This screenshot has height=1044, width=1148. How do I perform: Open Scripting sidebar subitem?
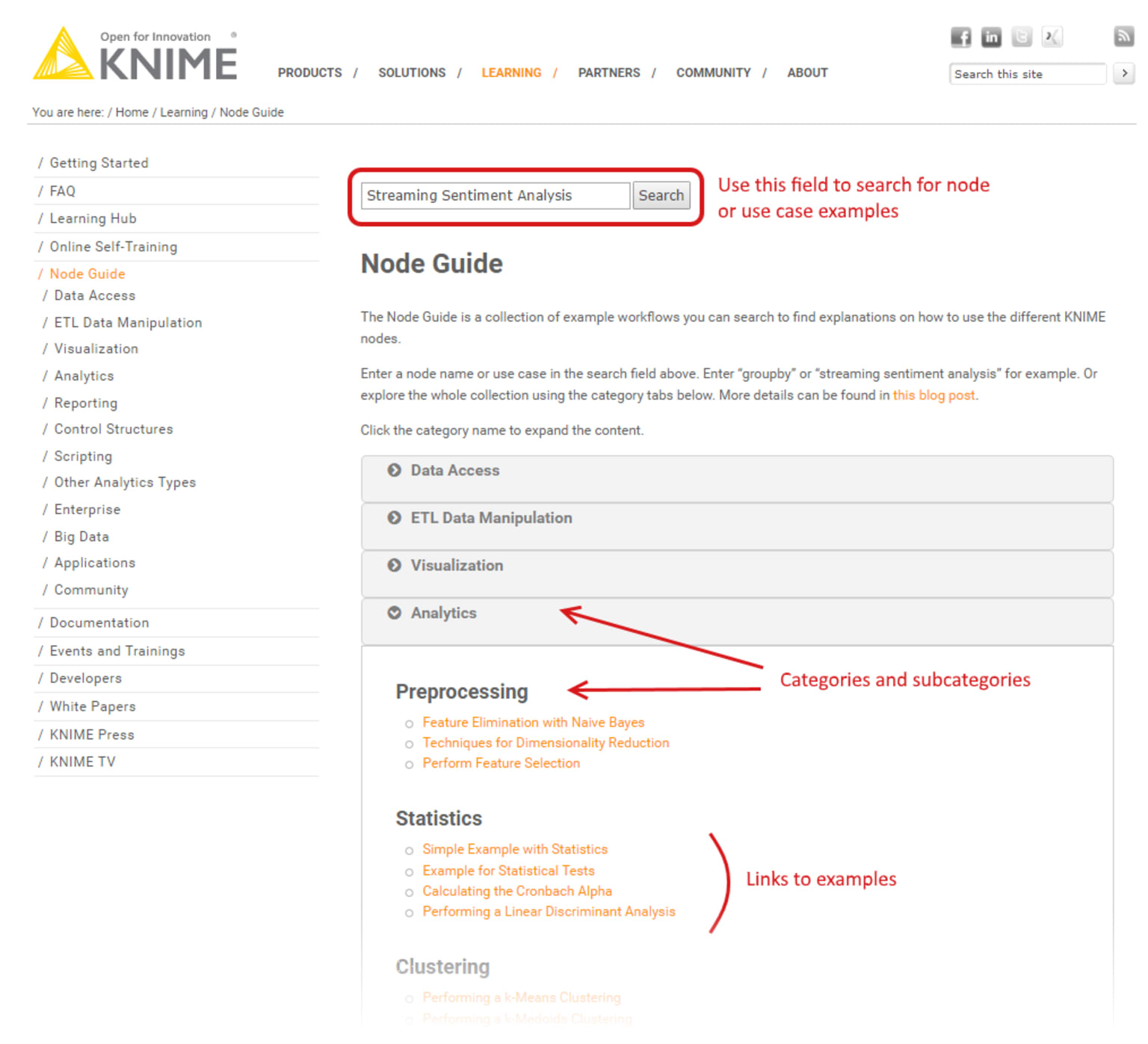point(83,457)
